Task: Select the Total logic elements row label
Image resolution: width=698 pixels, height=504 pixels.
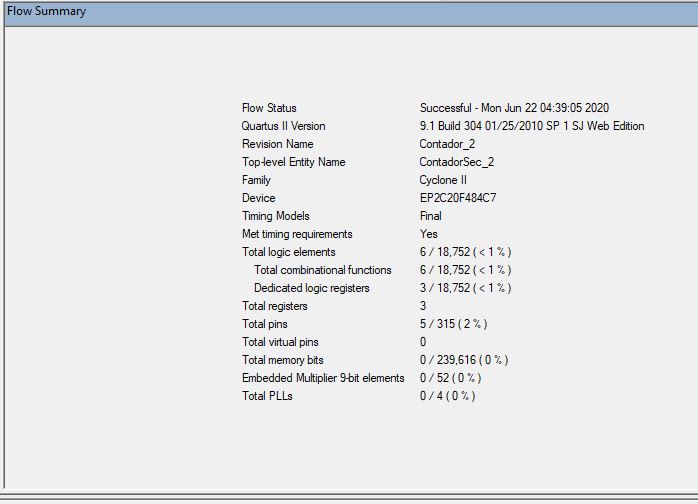Action: [x=289, y=252]
